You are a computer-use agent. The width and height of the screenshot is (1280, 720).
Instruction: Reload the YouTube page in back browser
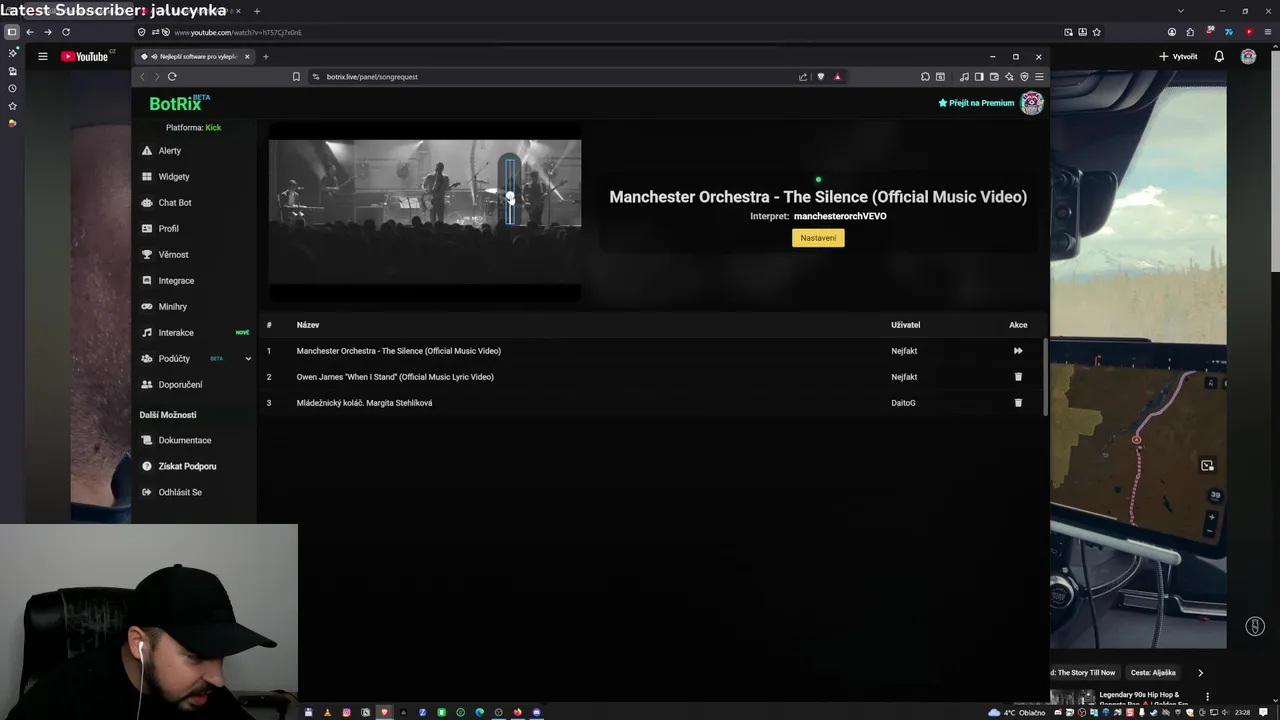tap(66, 32)
